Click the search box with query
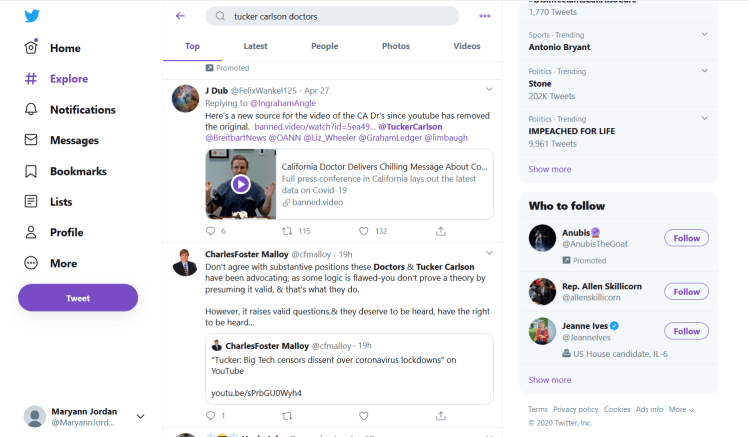749x437 pixels. [x=332, y=16]
